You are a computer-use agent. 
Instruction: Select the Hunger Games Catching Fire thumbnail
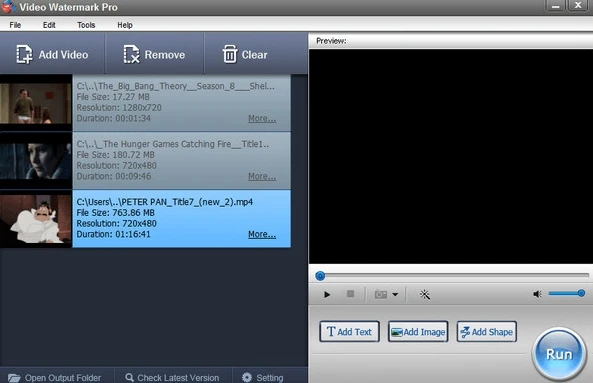pyautogui.click(x=36, y=161)
